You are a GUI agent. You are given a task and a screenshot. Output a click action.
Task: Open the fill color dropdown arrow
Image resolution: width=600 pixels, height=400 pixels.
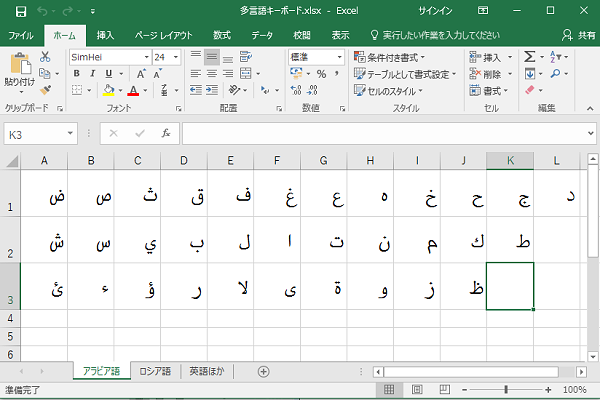121,91
